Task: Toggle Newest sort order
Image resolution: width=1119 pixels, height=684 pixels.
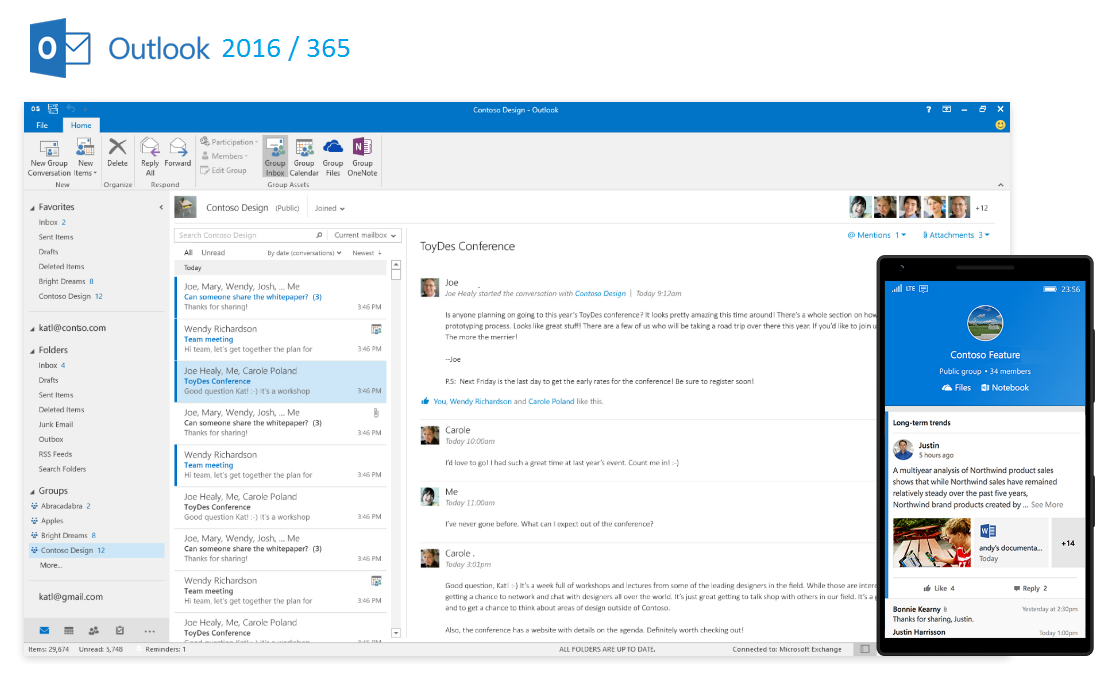Action: pos(367,253)
